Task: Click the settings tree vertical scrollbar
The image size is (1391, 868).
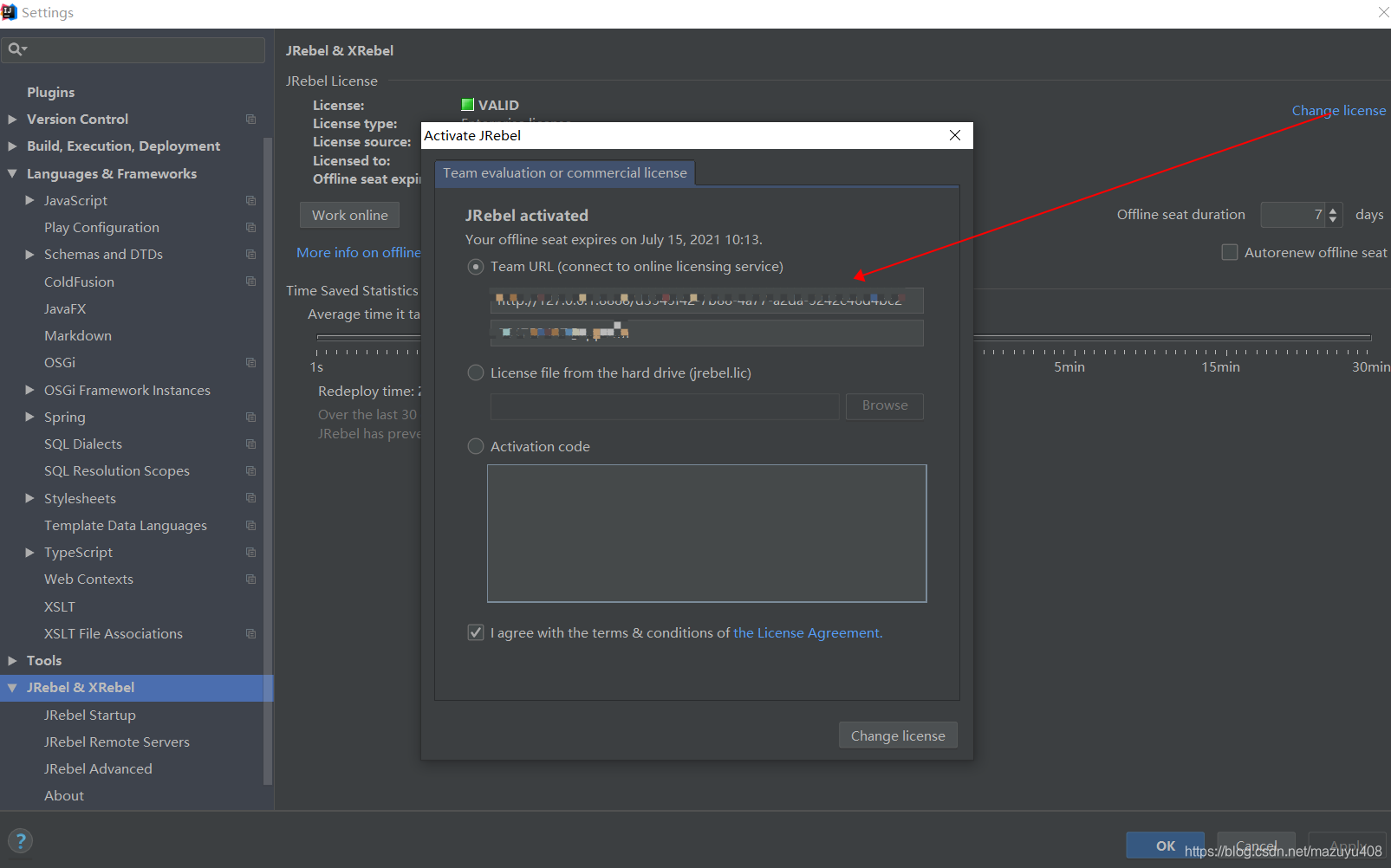Action: coord(268,459)
